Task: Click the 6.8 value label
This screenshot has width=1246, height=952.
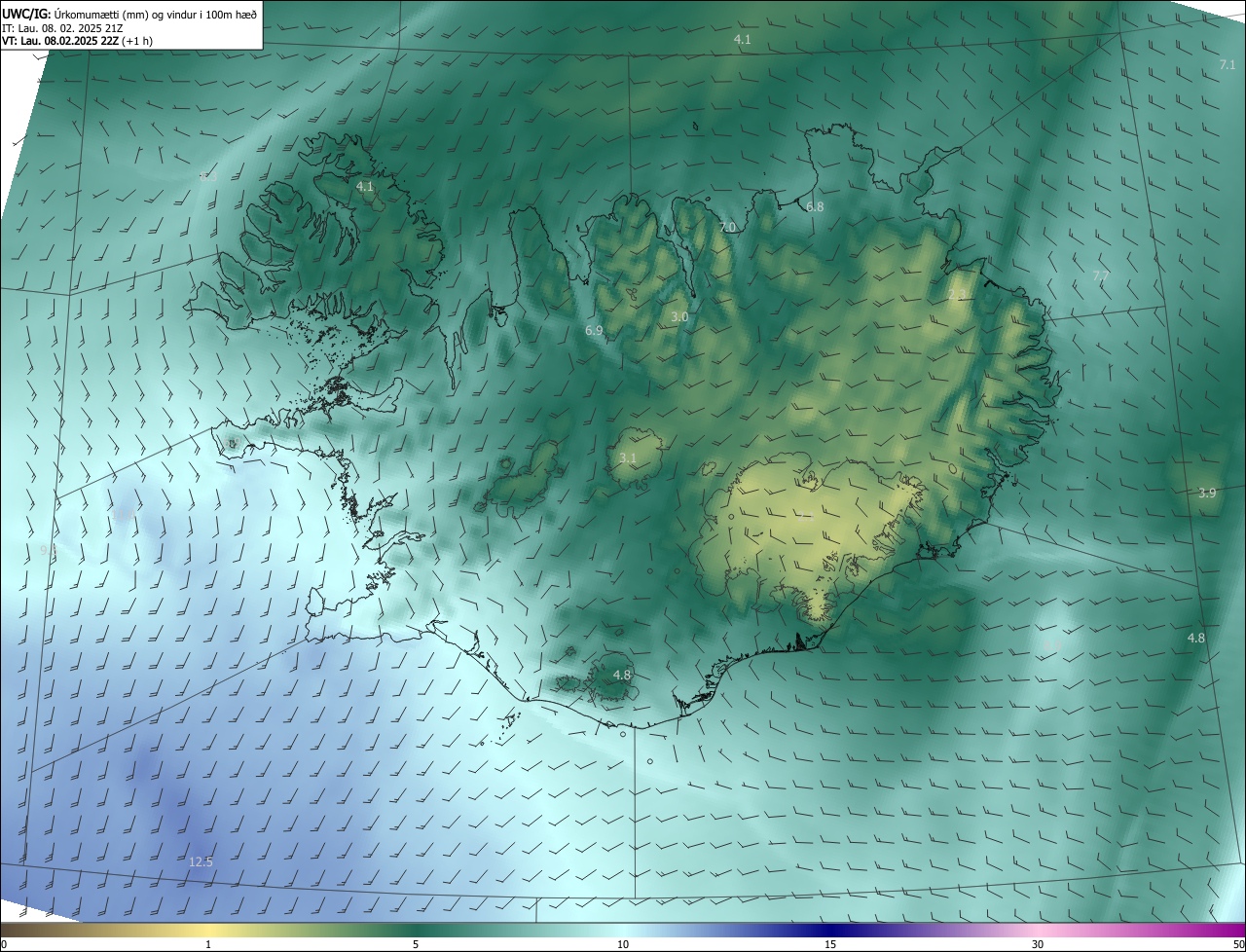Action: tap(815, 206)
